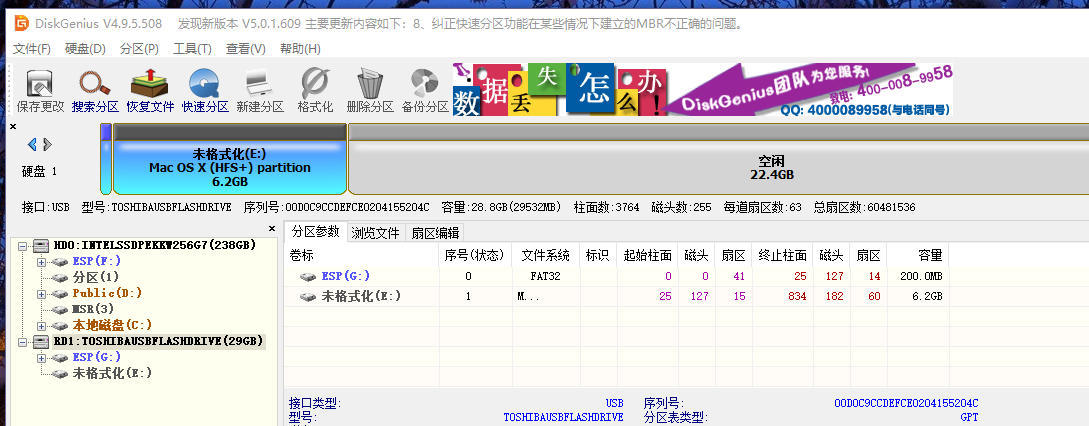The width and height of the screenshot is (1089, 426).
Task: Click the 终止柱面 column header
Action: (782, 256)
